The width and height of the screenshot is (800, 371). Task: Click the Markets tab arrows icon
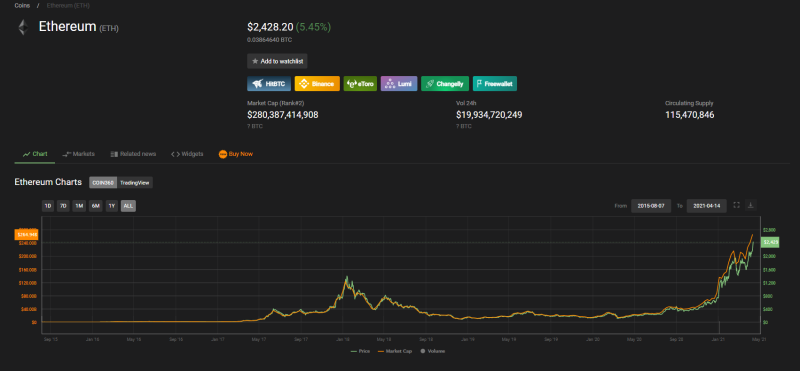(66, 154)
